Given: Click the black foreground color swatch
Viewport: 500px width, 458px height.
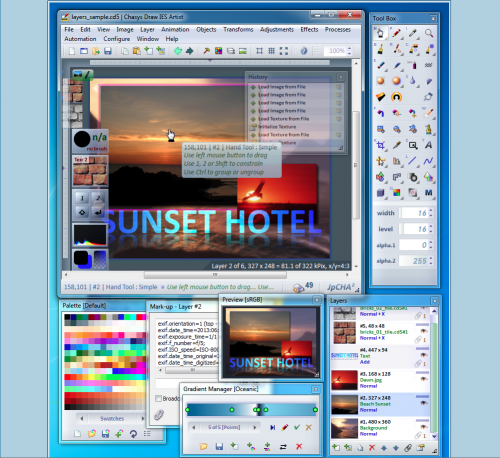Looking at the screenshot, I should click(x=81, y=258).
